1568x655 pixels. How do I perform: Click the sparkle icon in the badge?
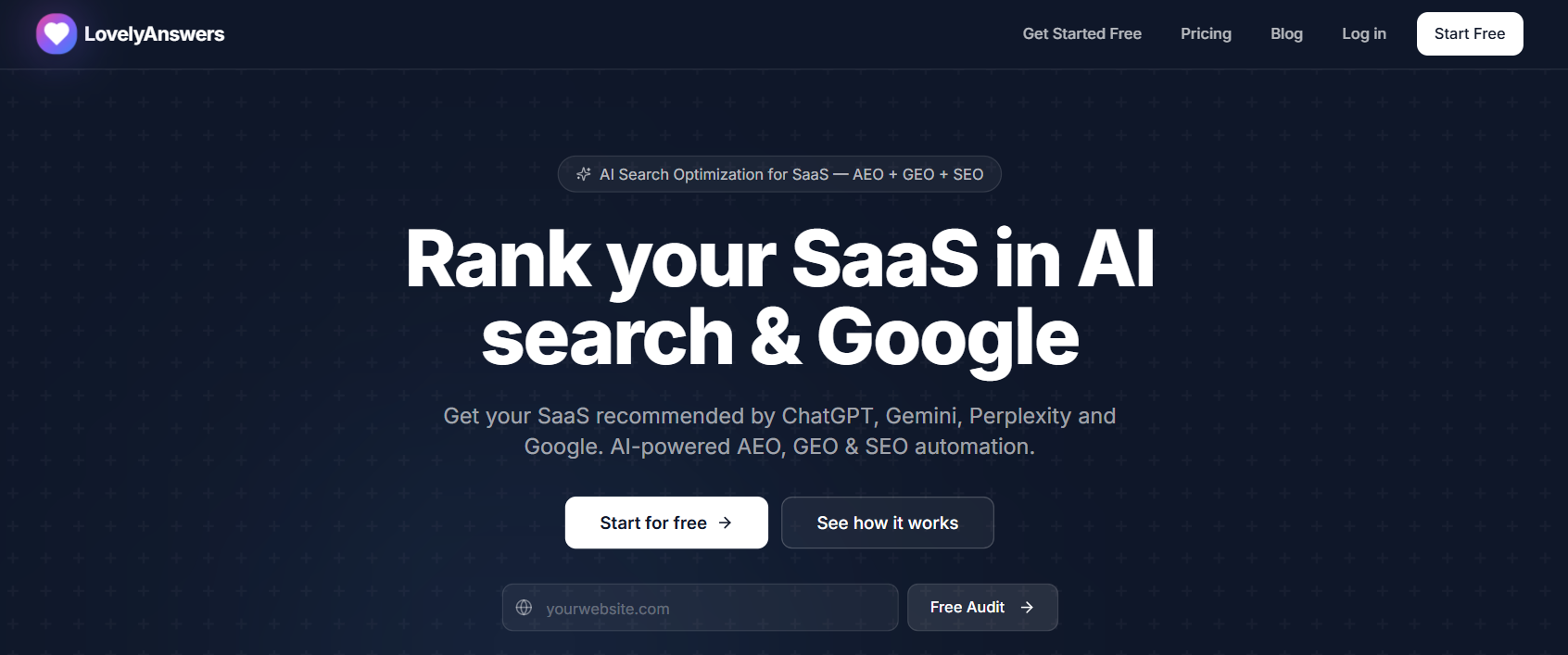pos(583,174)
